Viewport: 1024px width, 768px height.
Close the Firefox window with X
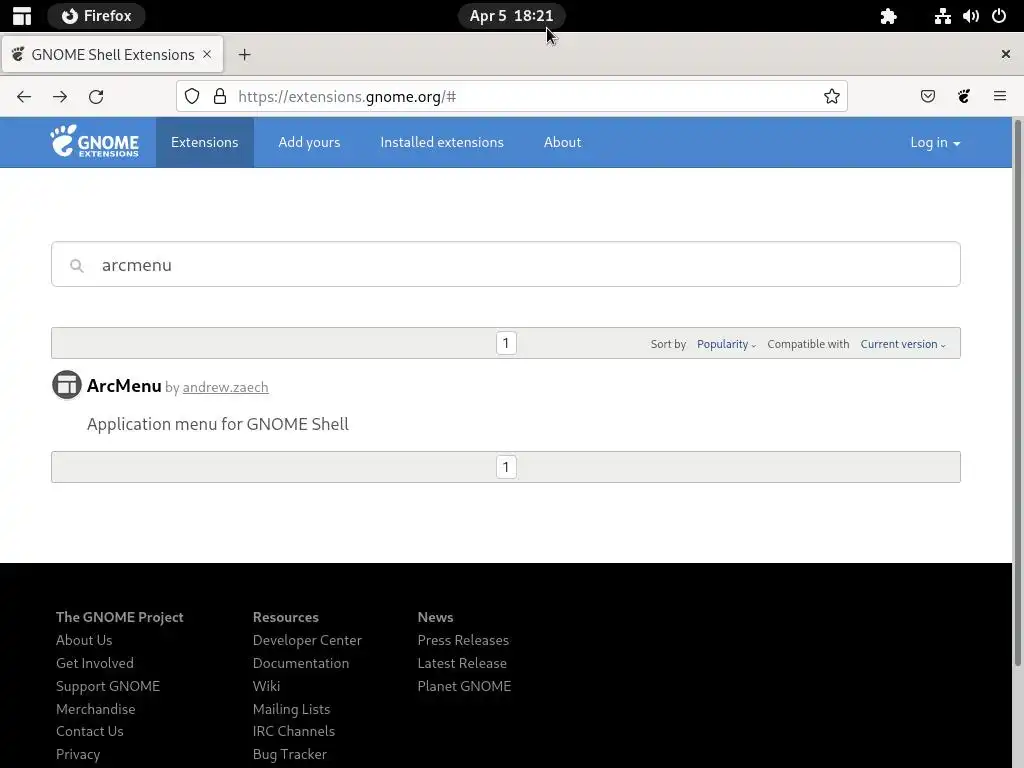tap(1006, 54)
